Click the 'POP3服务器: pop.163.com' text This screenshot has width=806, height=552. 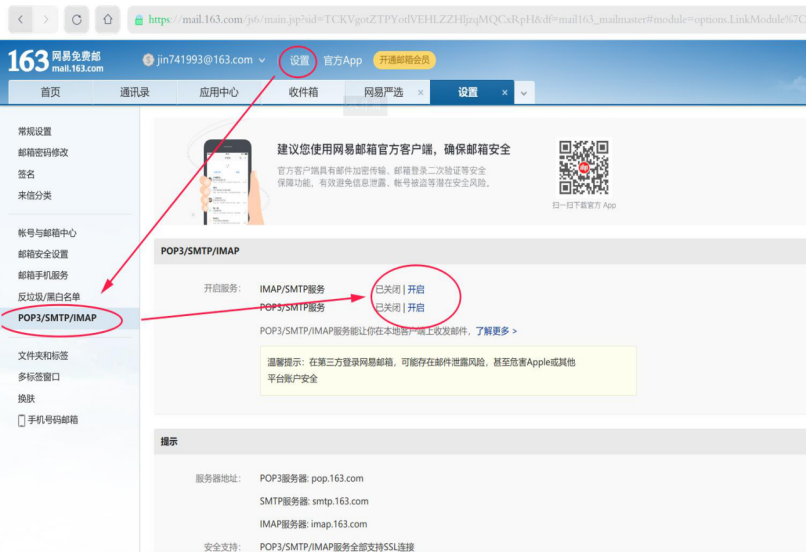(312, 479)
